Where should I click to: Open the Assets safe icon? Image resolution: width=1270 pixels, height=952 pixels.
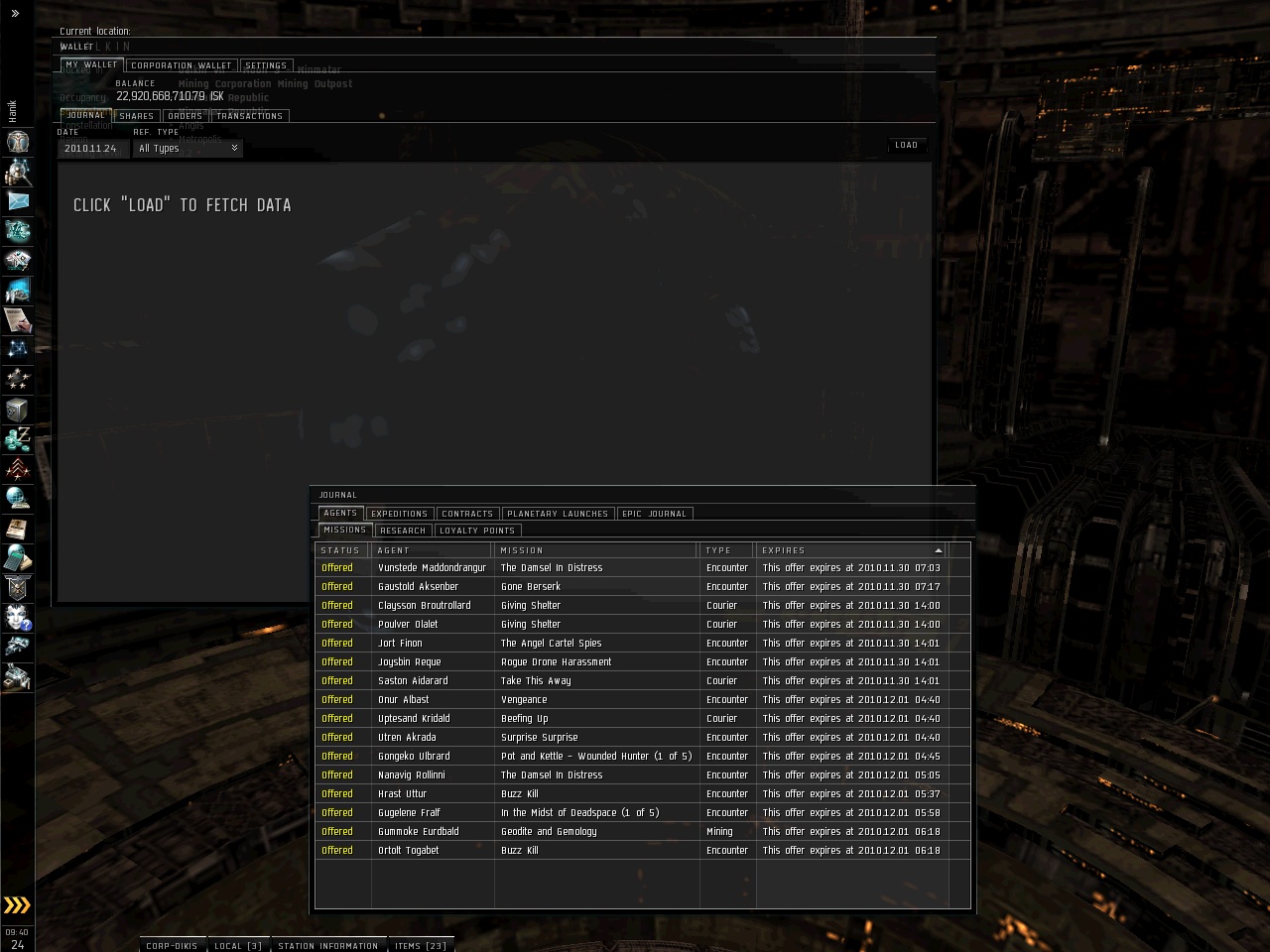[18, 410]
